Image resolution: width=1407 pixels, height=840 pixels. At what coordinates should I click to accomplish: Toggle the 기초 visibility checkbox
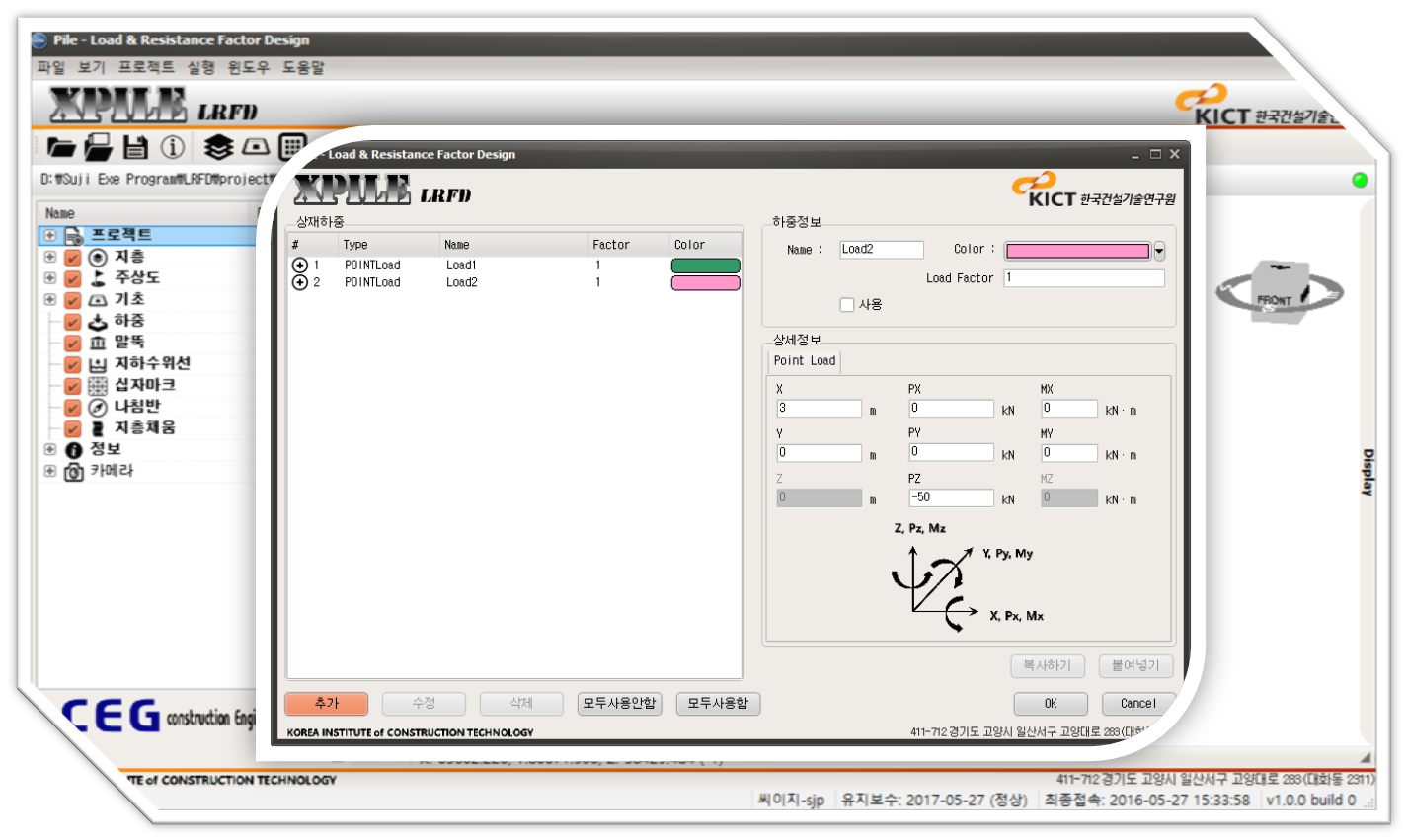click(x=73, y=300)
